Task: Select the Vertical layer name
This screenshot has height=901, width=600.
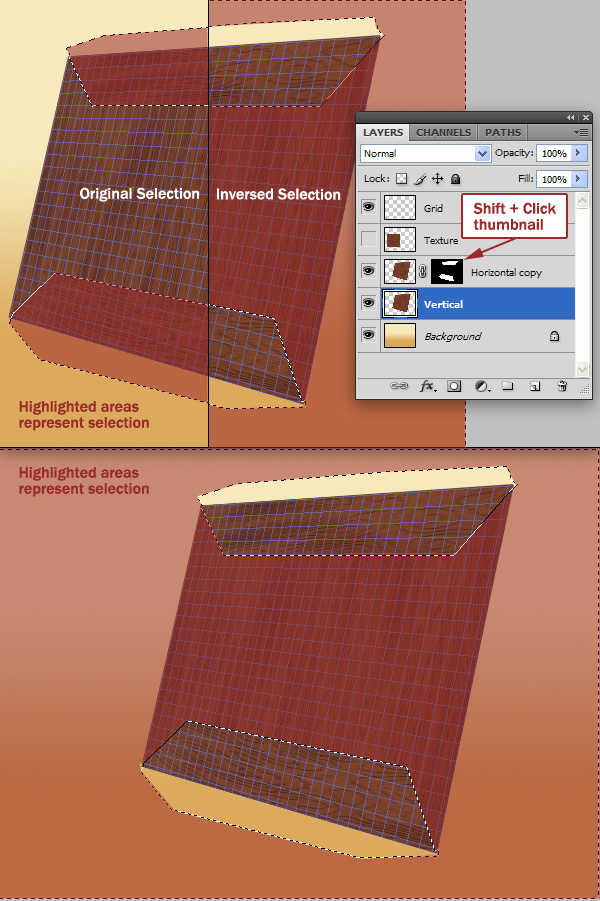Action: [443, 304]
